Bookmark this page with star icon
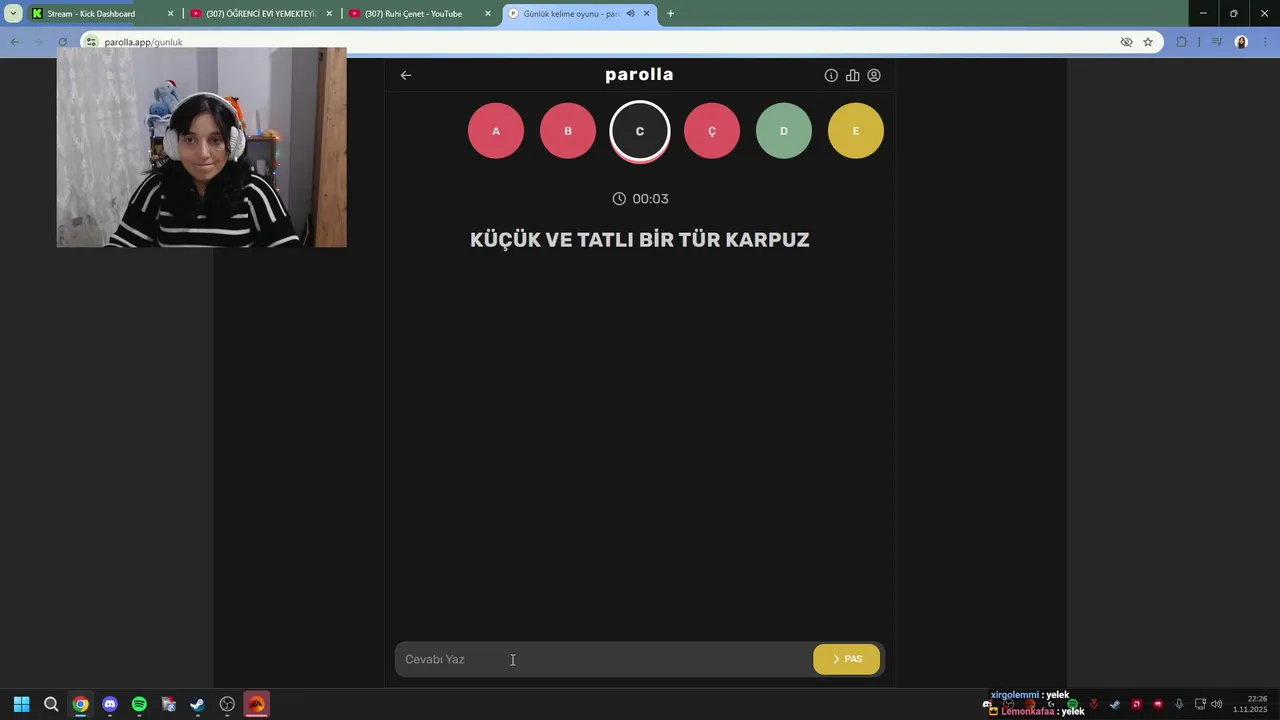The height and width of the screenshot is (720, 1280). pyautogui.click(x=1148, y=42)
